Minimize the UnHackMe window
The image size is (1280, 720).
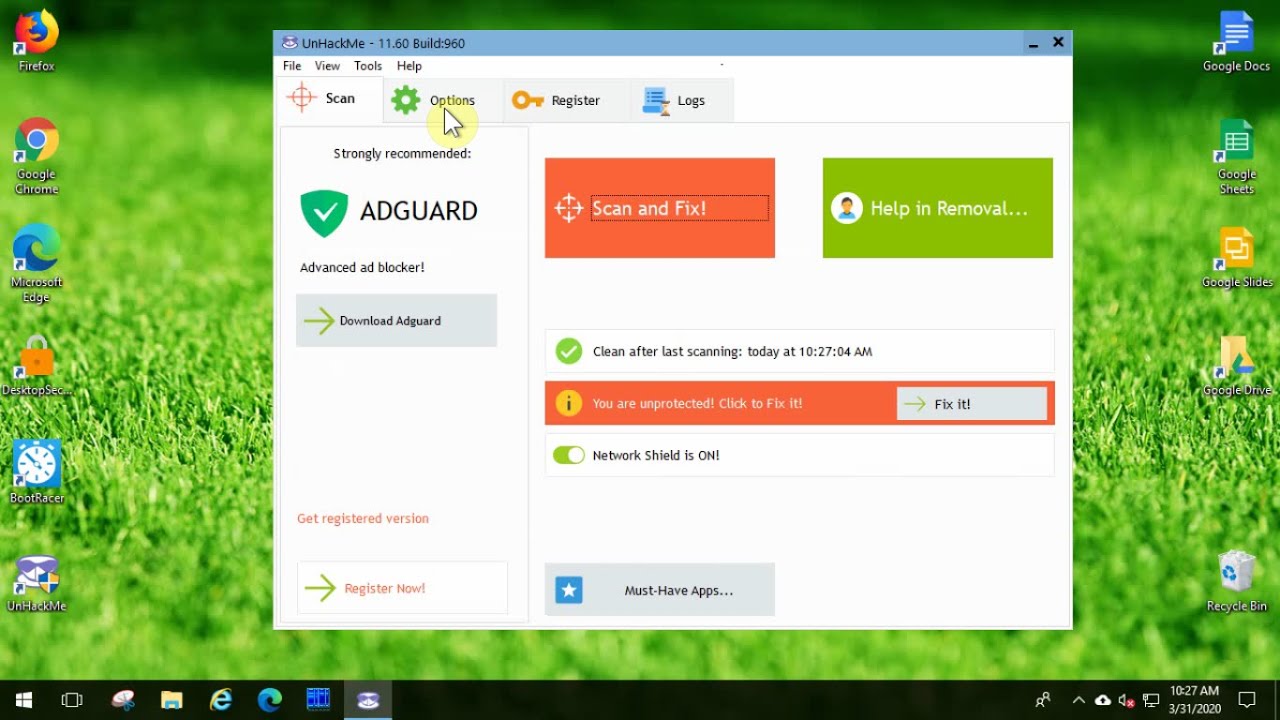coord(1032,43)
